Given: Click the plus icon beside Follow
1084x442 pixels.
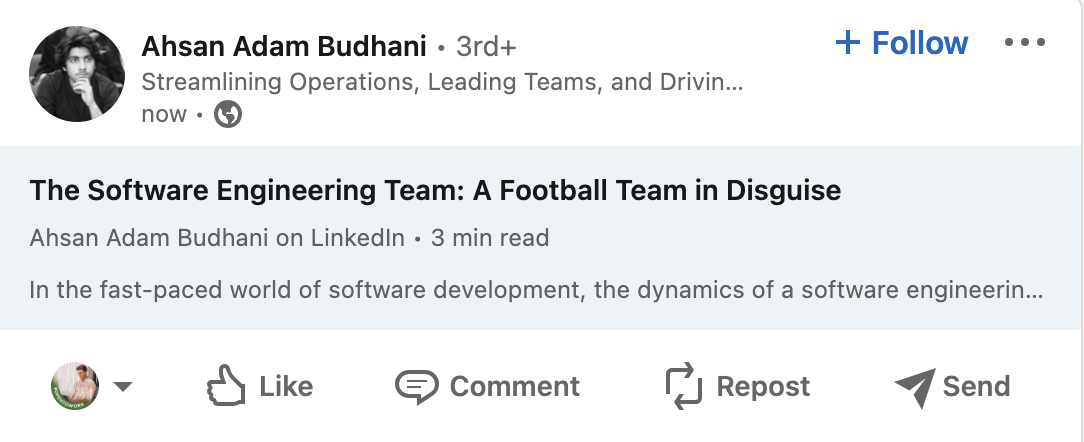Looking at the screenshot, I should coord(847,43).
